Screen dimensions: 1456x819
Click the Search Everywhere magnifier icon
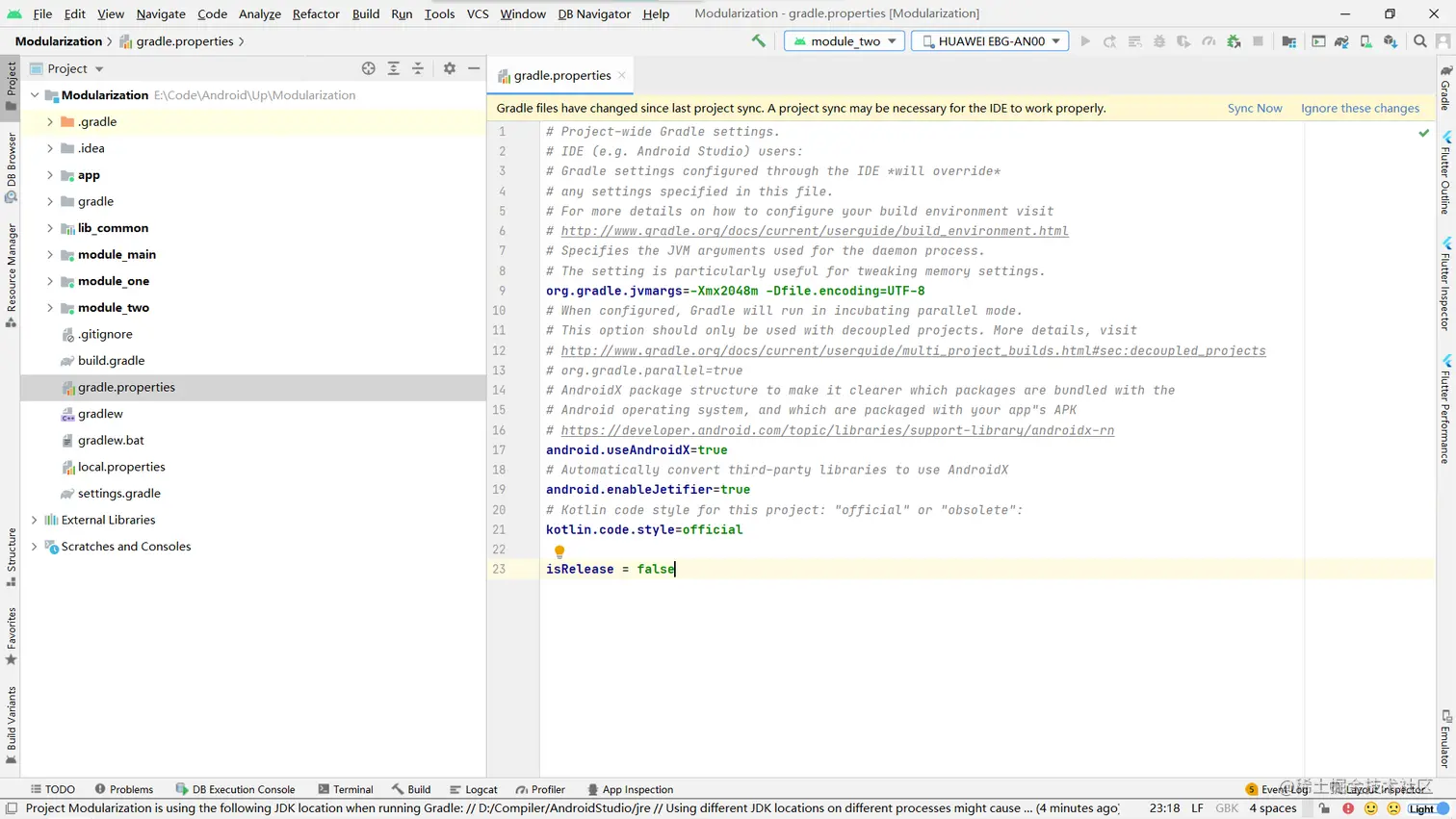click(x=1419, y=41)
